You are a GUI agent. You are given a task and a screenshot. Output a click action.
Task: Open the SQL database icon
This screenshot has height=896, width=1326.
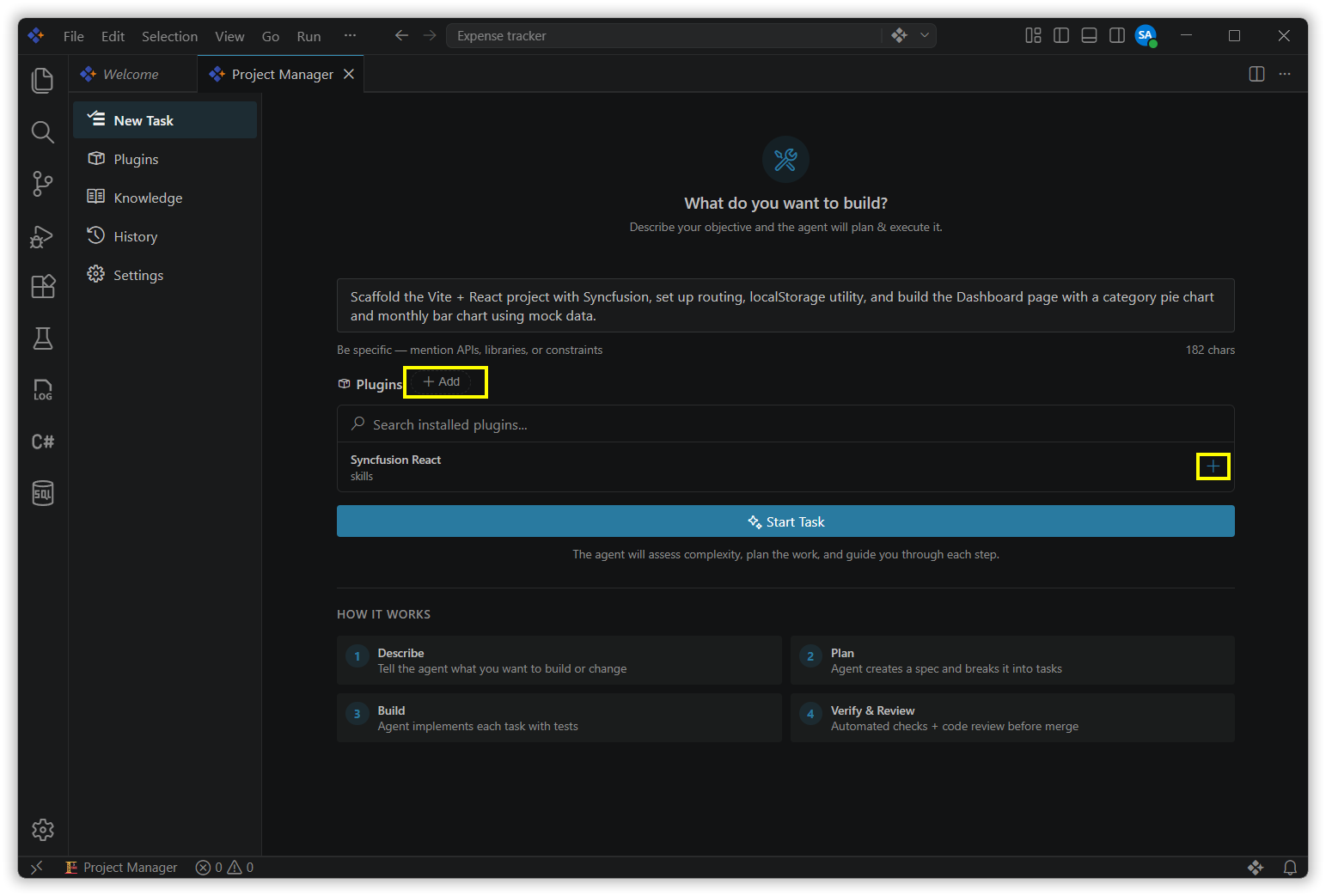42,493
